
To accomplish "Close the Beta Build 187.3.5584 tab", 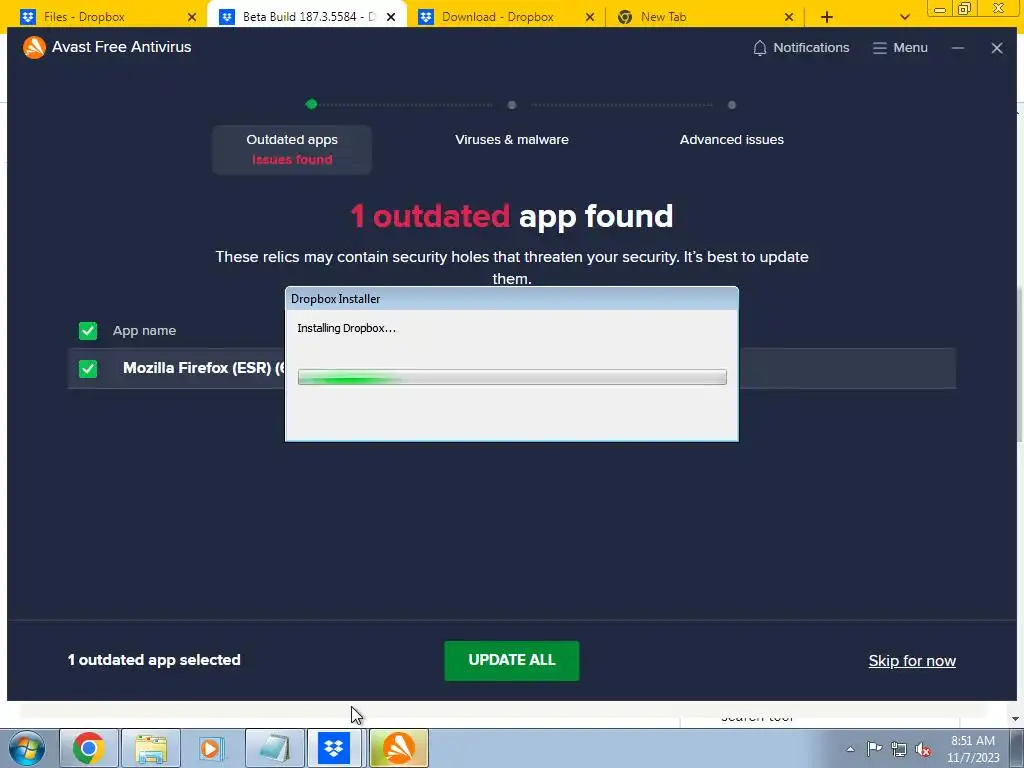I will coord(391,17).
